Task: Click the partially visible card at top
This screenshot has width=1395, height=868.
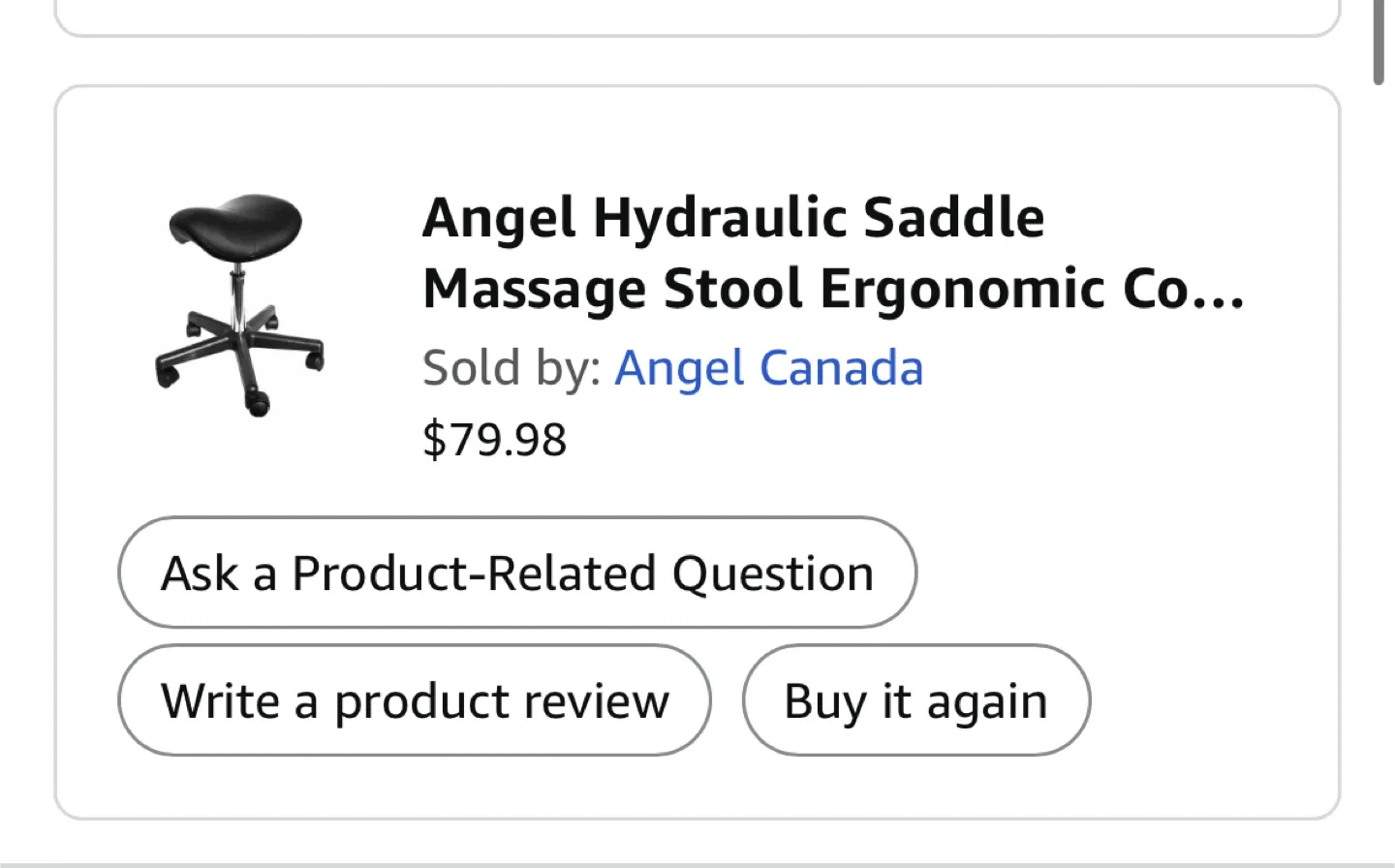Action: point(697,17)
